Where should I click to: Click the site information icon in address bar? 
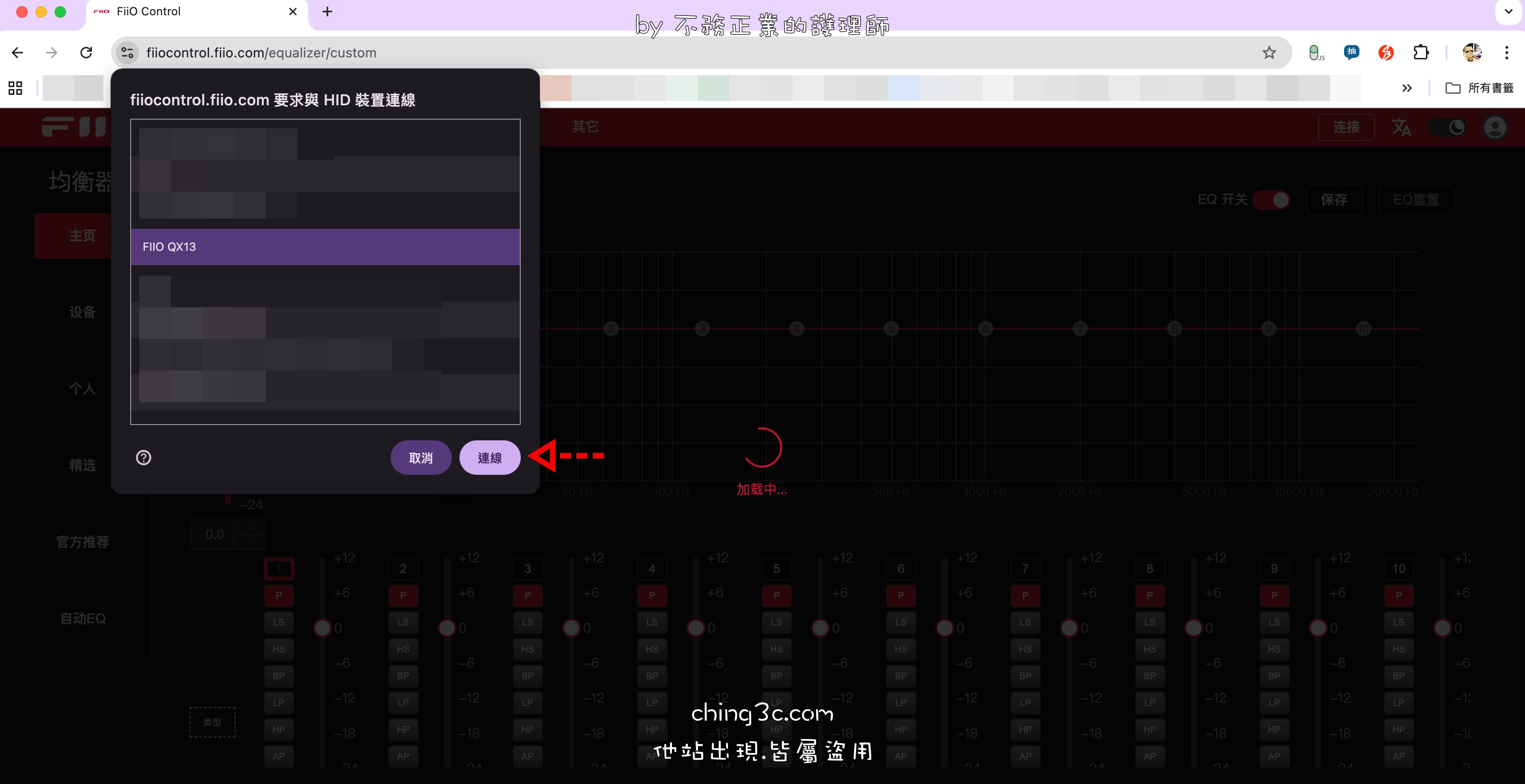click(x=127, y=53)
